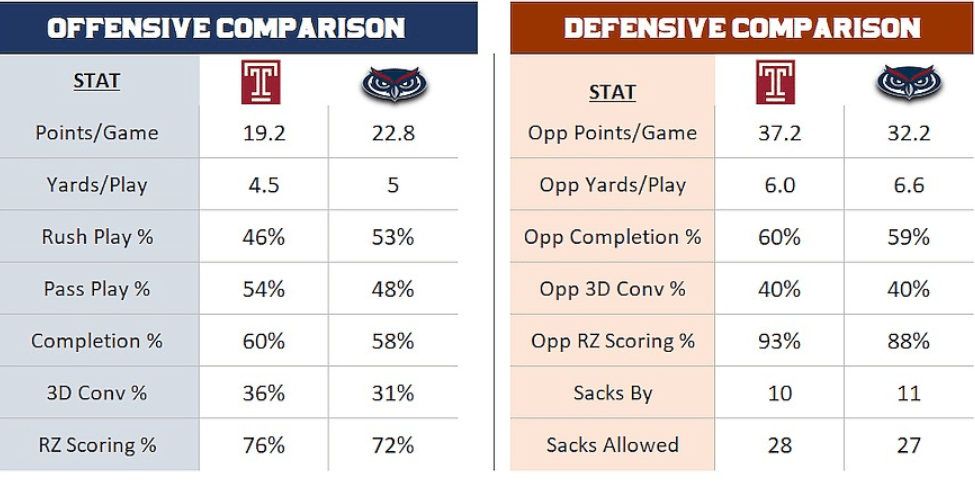Click the Temple logo in Offensive Comparison
This screenshot has height=487, width=975.
(261, 82)
